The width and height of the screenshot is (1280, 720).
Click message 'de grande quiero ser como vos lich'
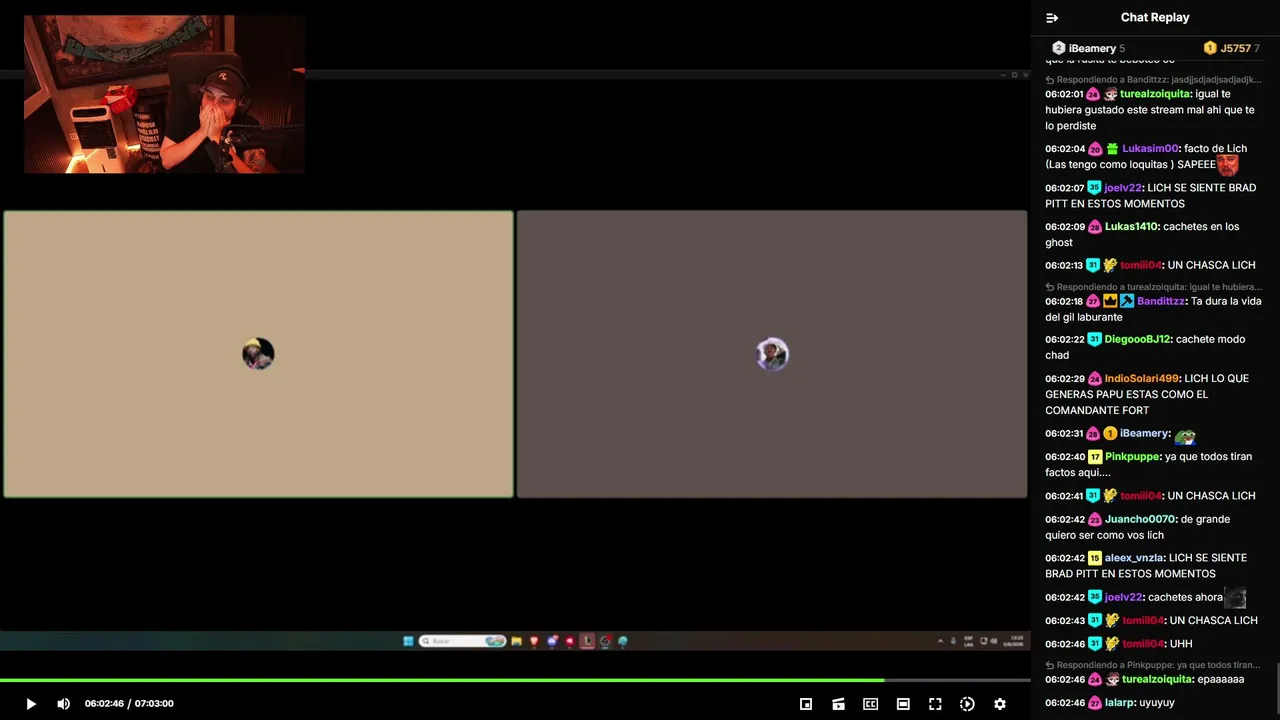(x=1138, y=528)
